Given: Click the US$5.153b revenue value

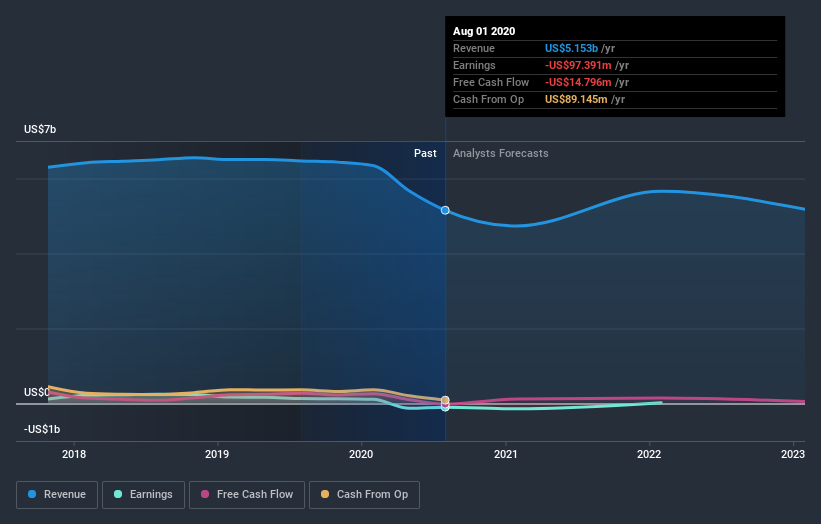Looking at the screenshot, I should click(571, 48).
